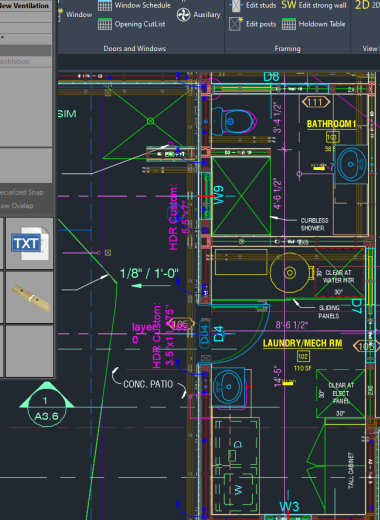Click the Auxiliary fan icon
Viewport: 380px width, 520px height.
coord(183,15)
